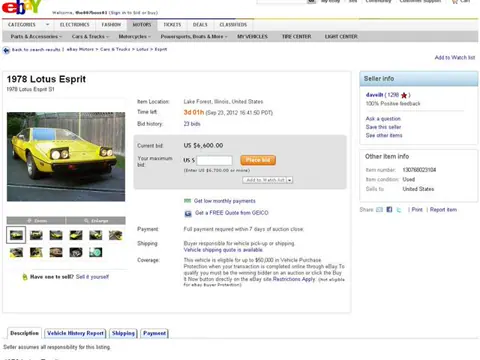Viewport: 480px width, 360px height.
Task: Click the maximum bid input field
Action: [x=214, y=160]
